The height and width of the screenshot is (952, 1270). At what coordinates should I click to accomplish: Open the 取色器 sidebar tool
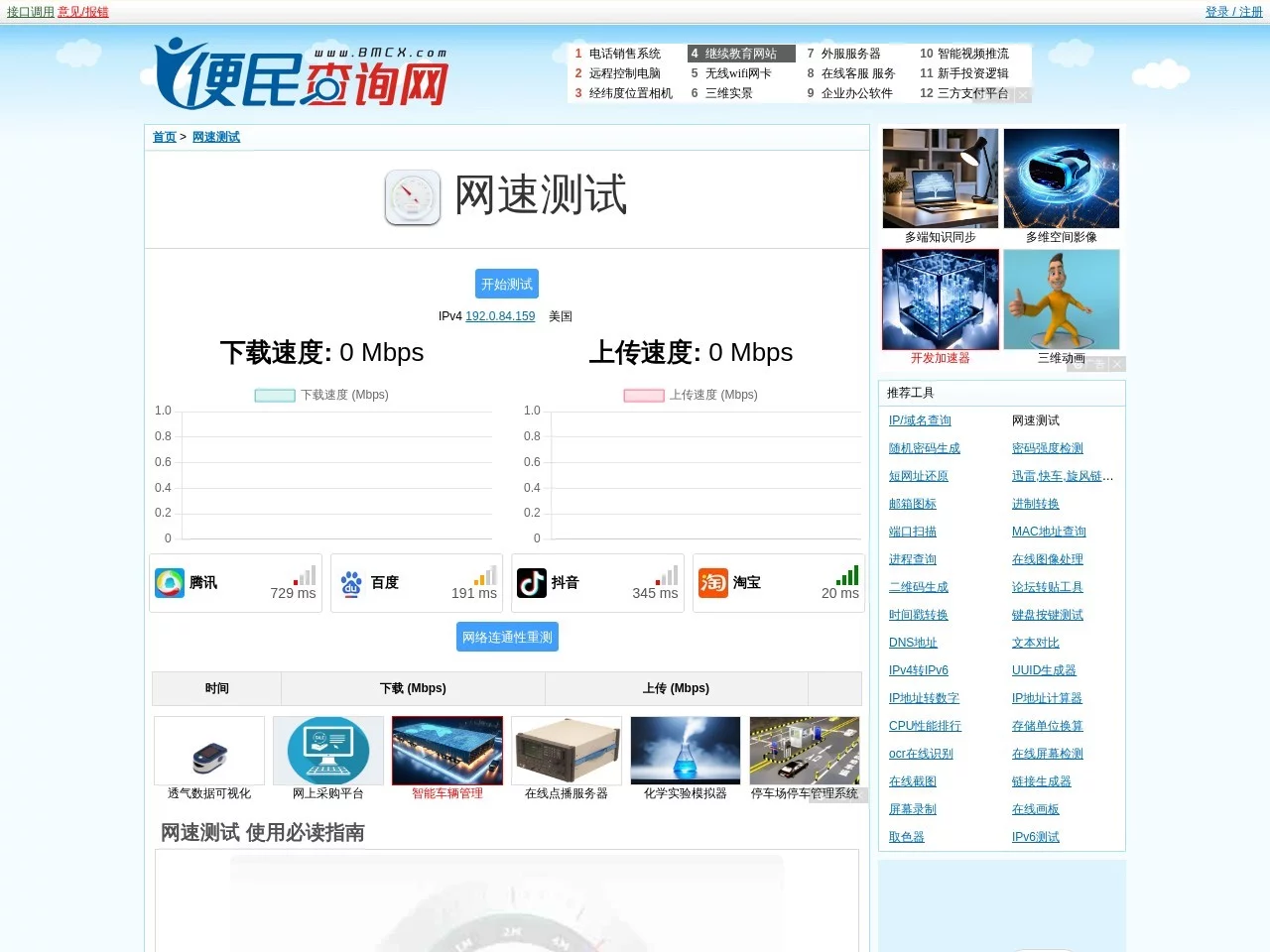click(906, 837)
